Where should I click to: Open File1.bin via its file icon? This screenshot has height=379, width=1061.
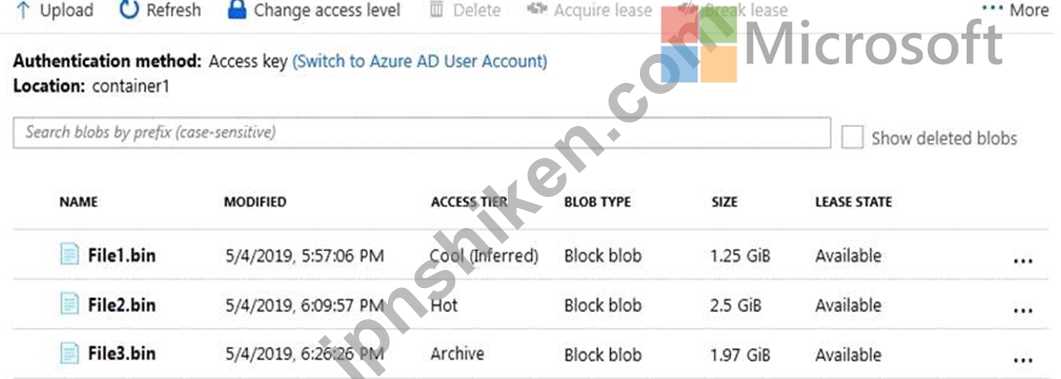69,256
